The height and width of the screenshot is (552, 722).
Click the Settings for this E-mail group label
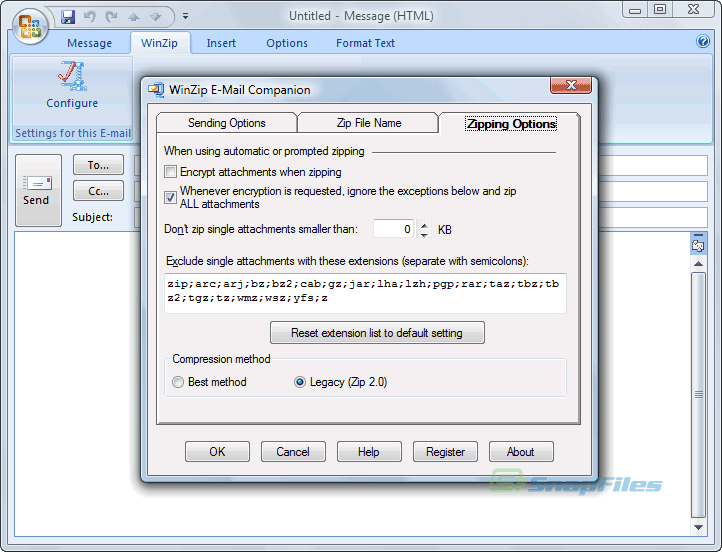click(x=73, y=133)
